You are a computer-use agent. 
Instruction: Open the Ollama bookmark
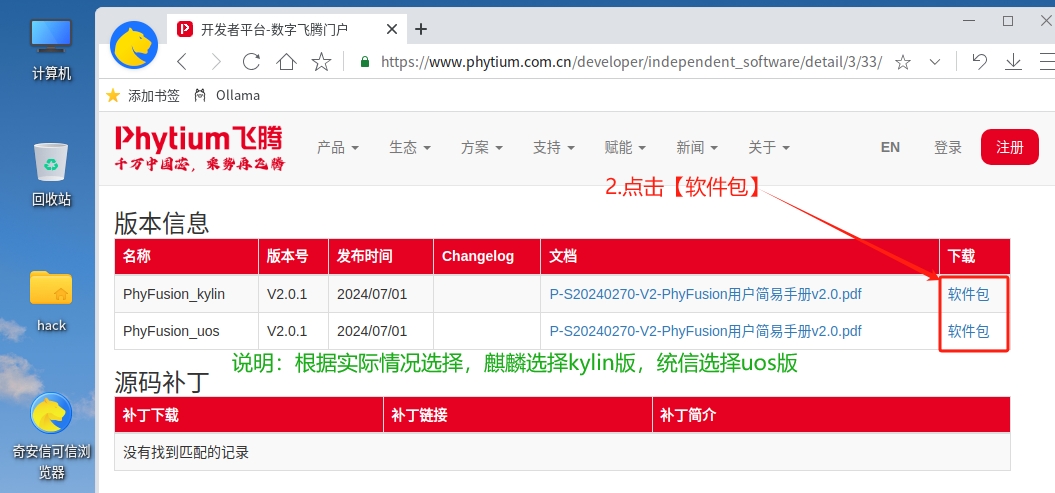(227, 96)
